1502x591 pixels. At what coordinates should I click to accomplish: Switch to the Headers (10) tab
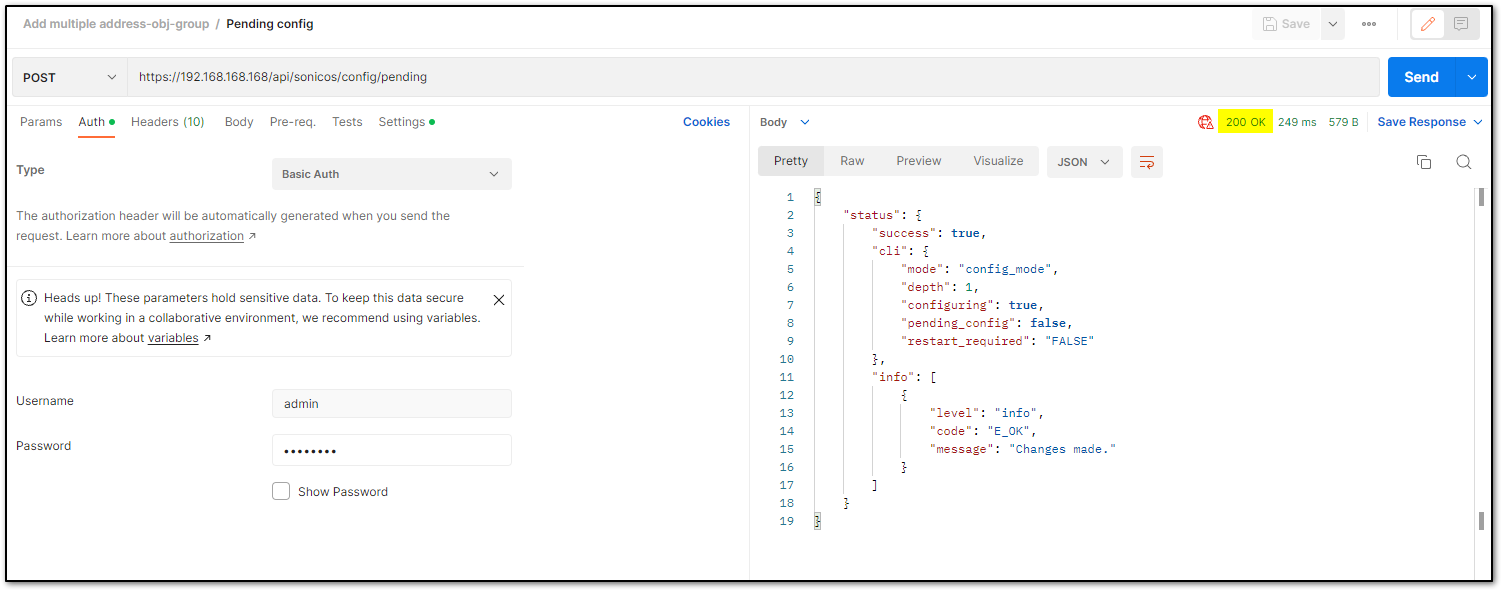(x=168, y=122)
